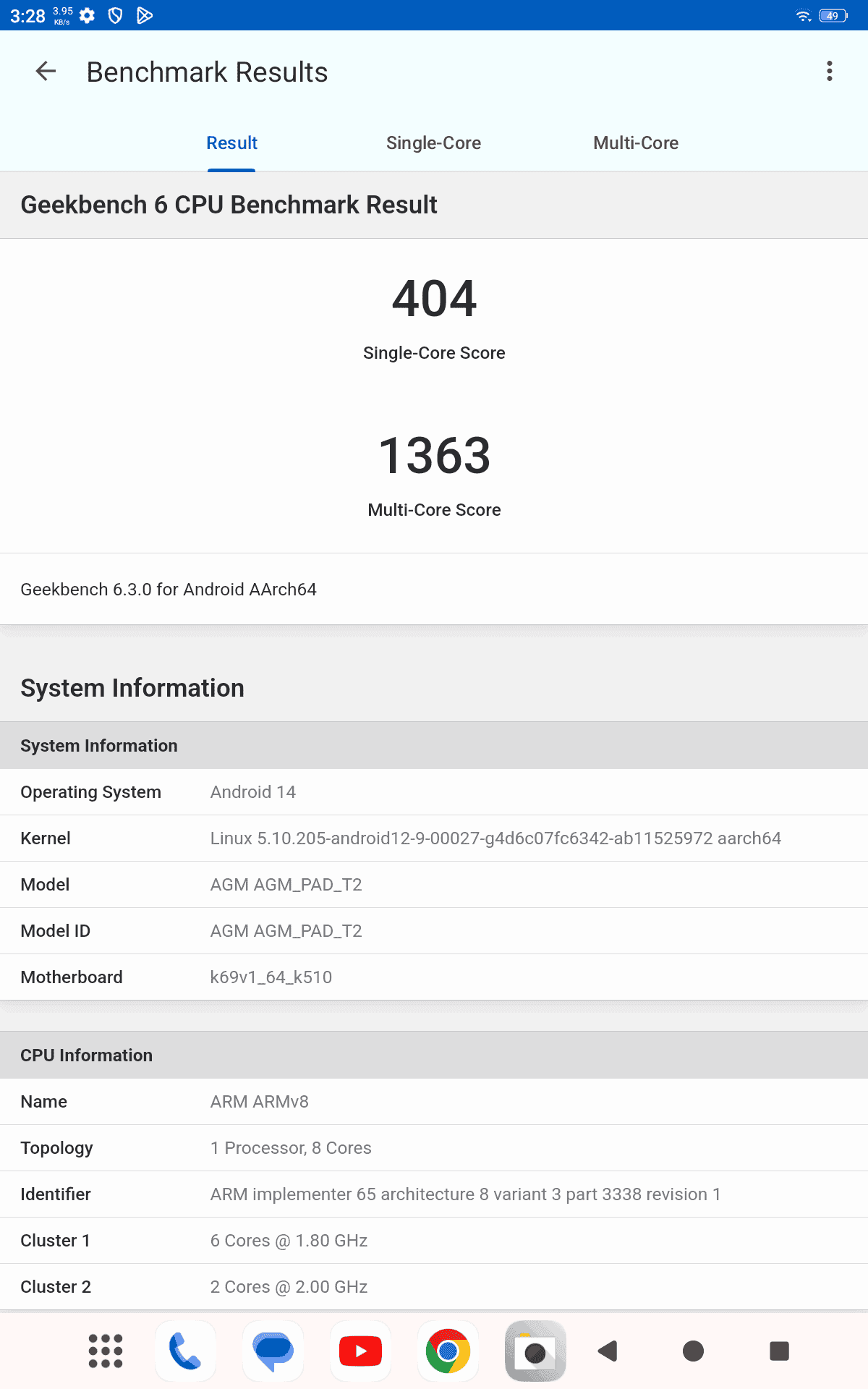Select the ARM ARMv8 CPU name value
The image size is (868, 1389).
pyautogui.click(x=260, y=1102)
